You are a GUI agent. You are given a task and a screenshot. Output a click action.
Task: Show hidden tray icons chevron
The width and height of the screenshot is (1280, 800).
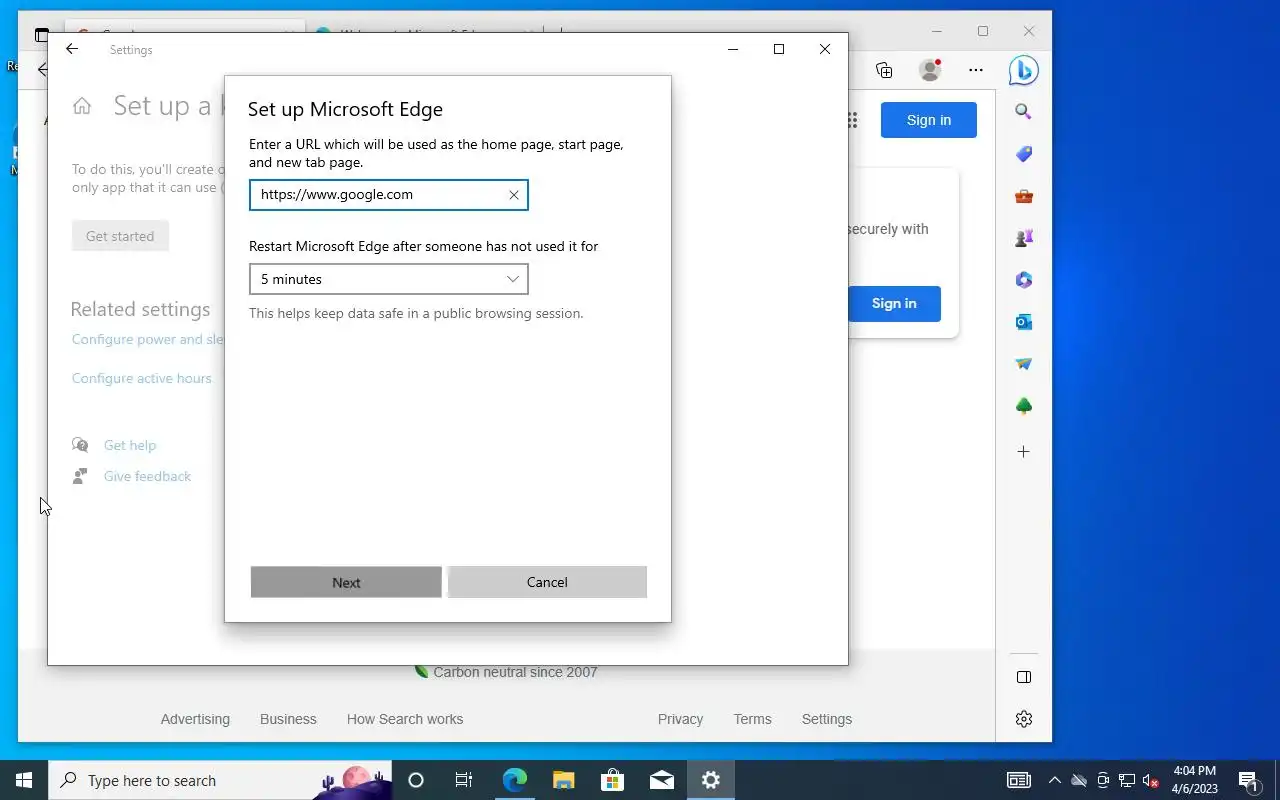[x=1054, y=780]
